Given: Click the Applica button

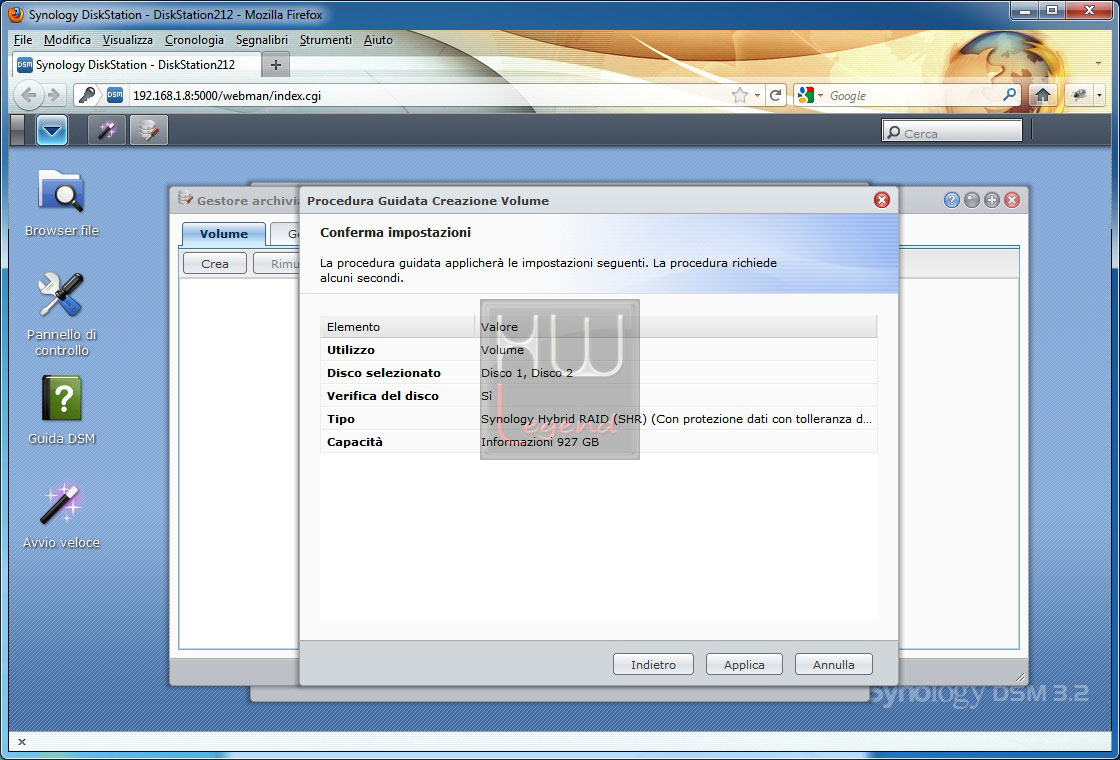Looking at the screenshot, I should tap(744, 664).
